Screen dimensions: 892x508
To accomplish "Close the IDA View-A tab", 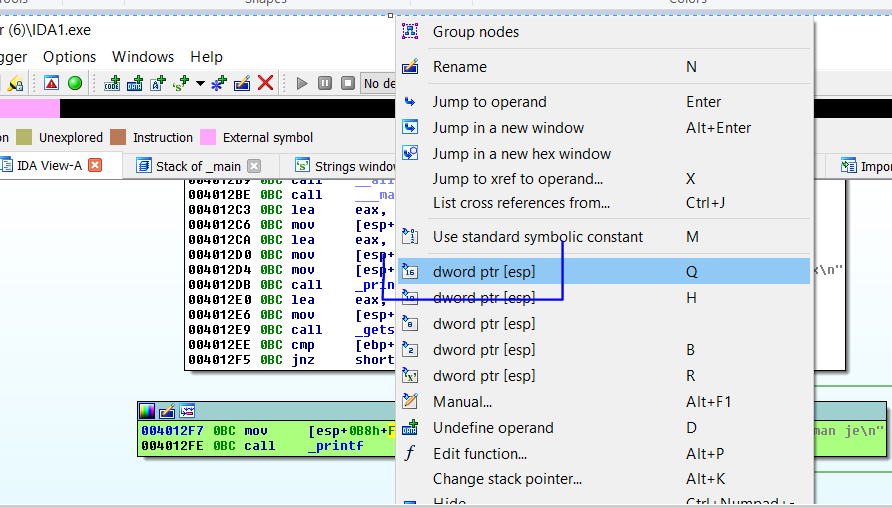I will click(95, 166).
